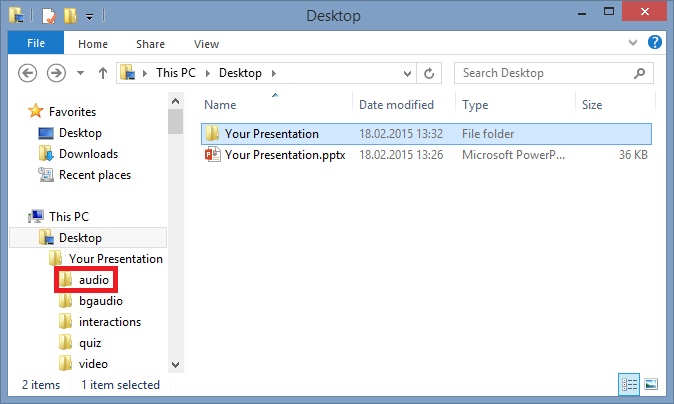Viewport: 674px width, 404px height.
Task: Click New folder icon in title bar
Action: click(70, 16)
